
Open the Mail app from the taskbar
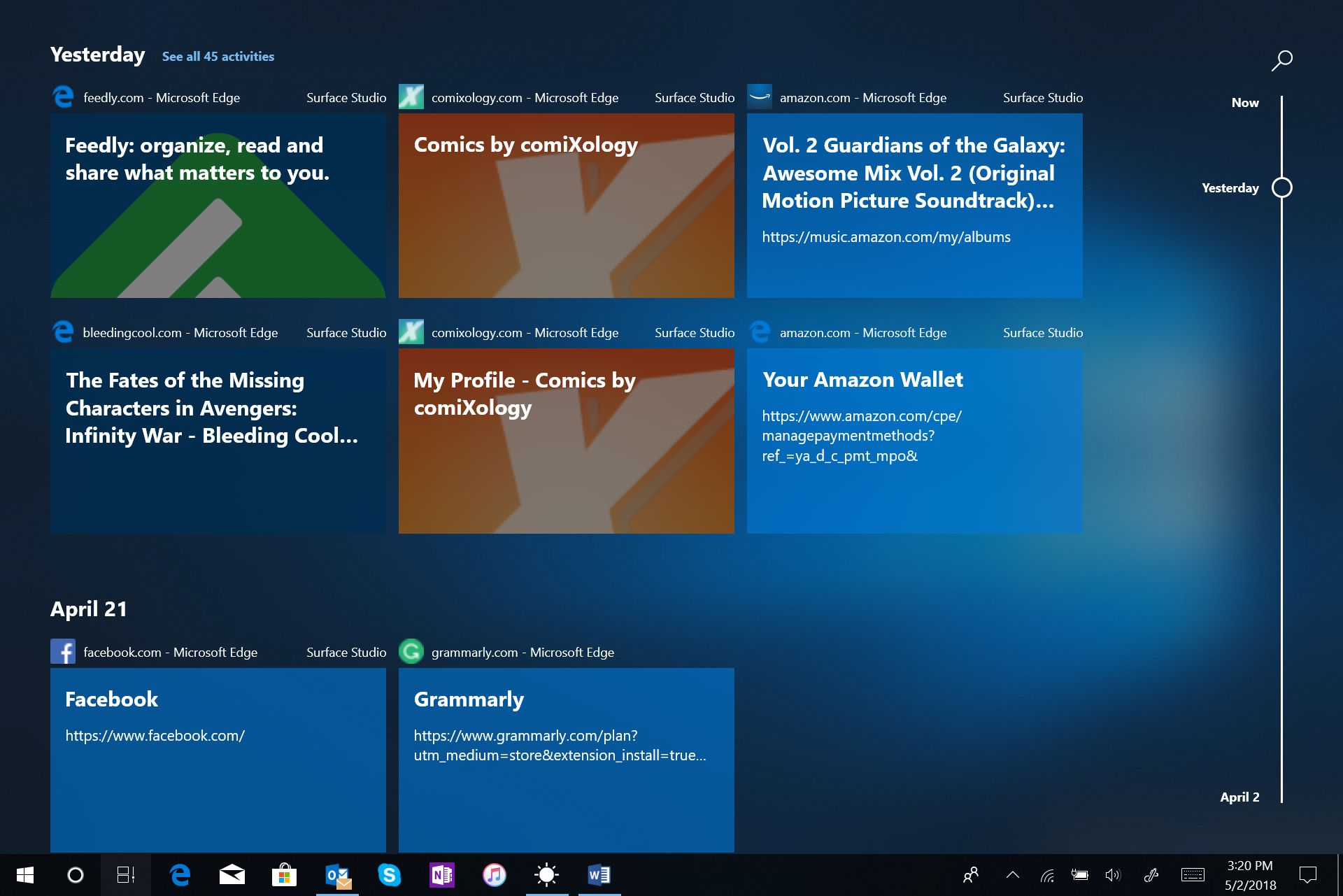coord(232,874)
